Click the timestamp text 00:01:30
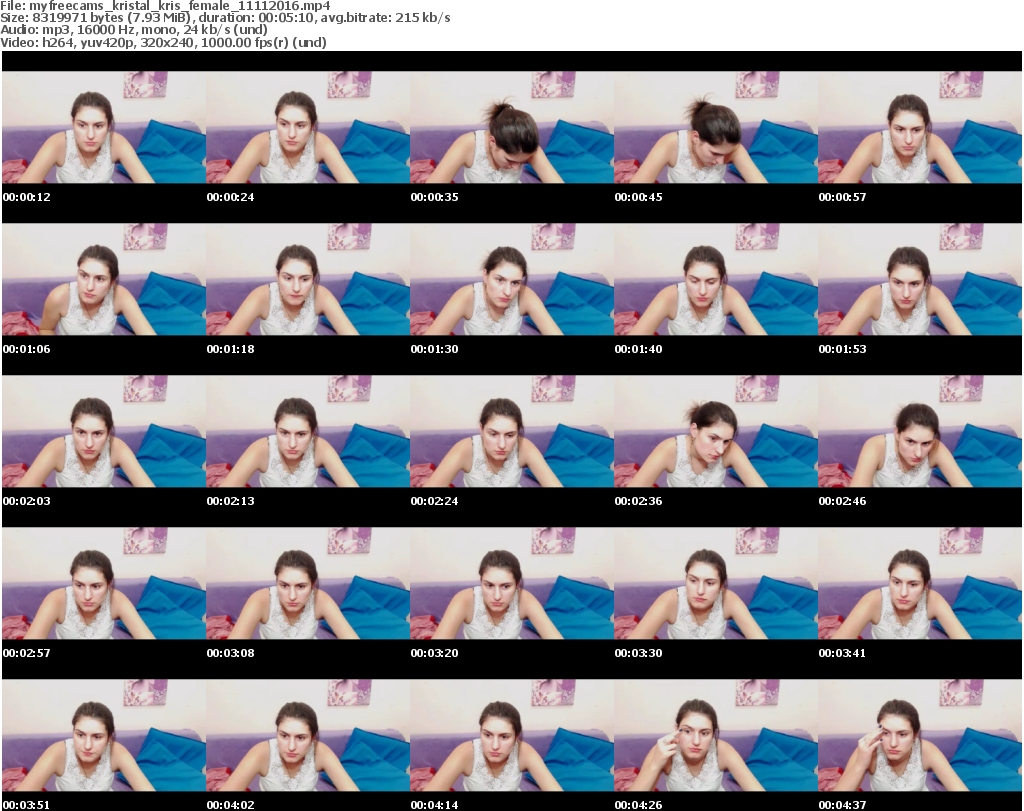1024x811 pixels. tap(434, 349)
